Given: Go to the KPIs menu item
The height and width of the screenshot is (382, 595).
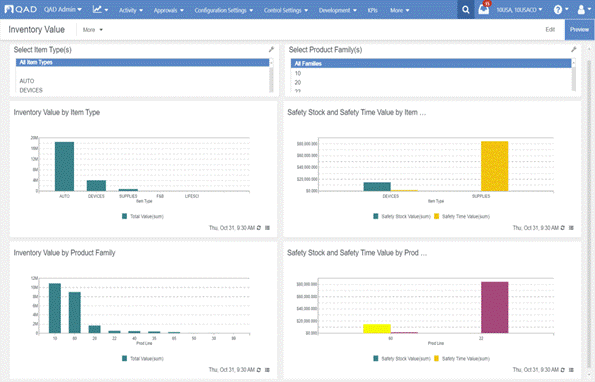Looking at the screenshot, I should pyautogui.click(x=373, y=10).
